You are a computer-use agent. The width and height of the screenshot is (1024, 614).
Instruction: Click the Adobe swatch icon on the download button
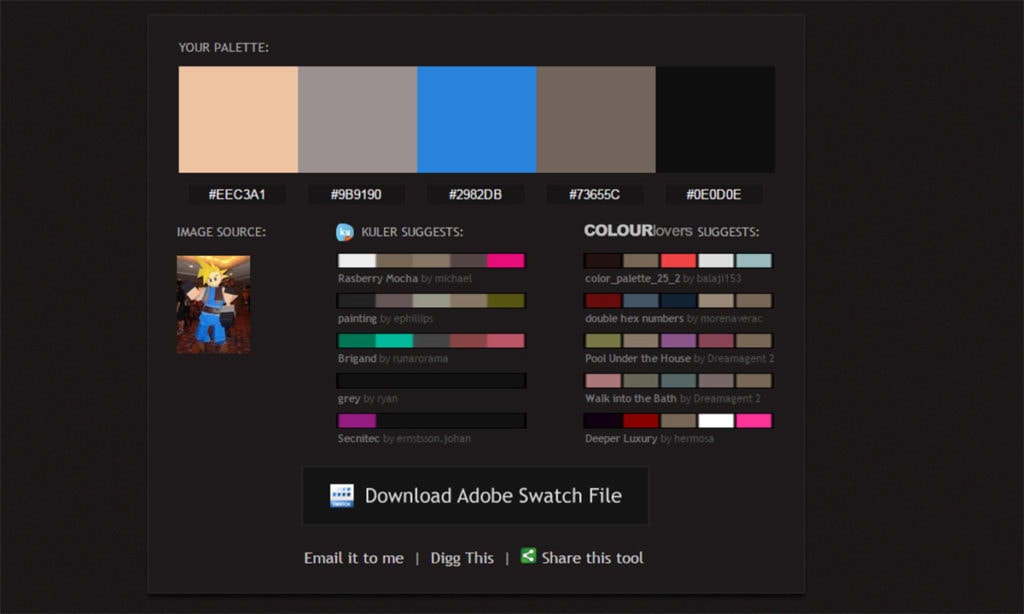(343, 495)
